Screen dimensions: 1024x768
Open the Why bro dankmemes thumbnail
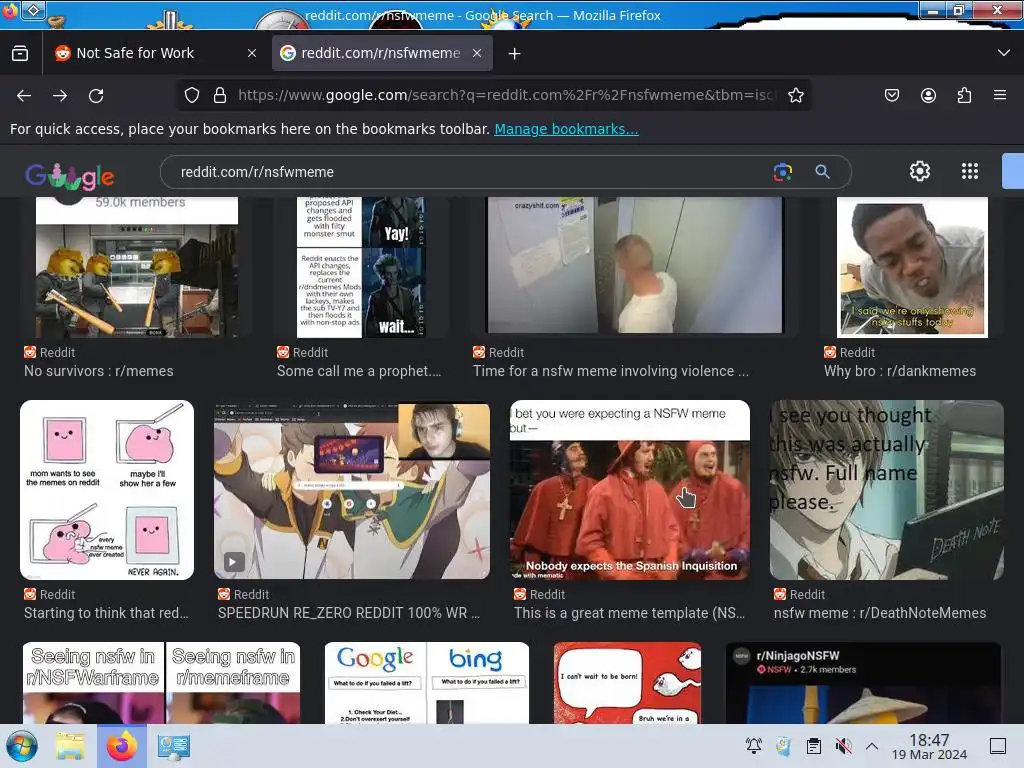coord(912,267)
